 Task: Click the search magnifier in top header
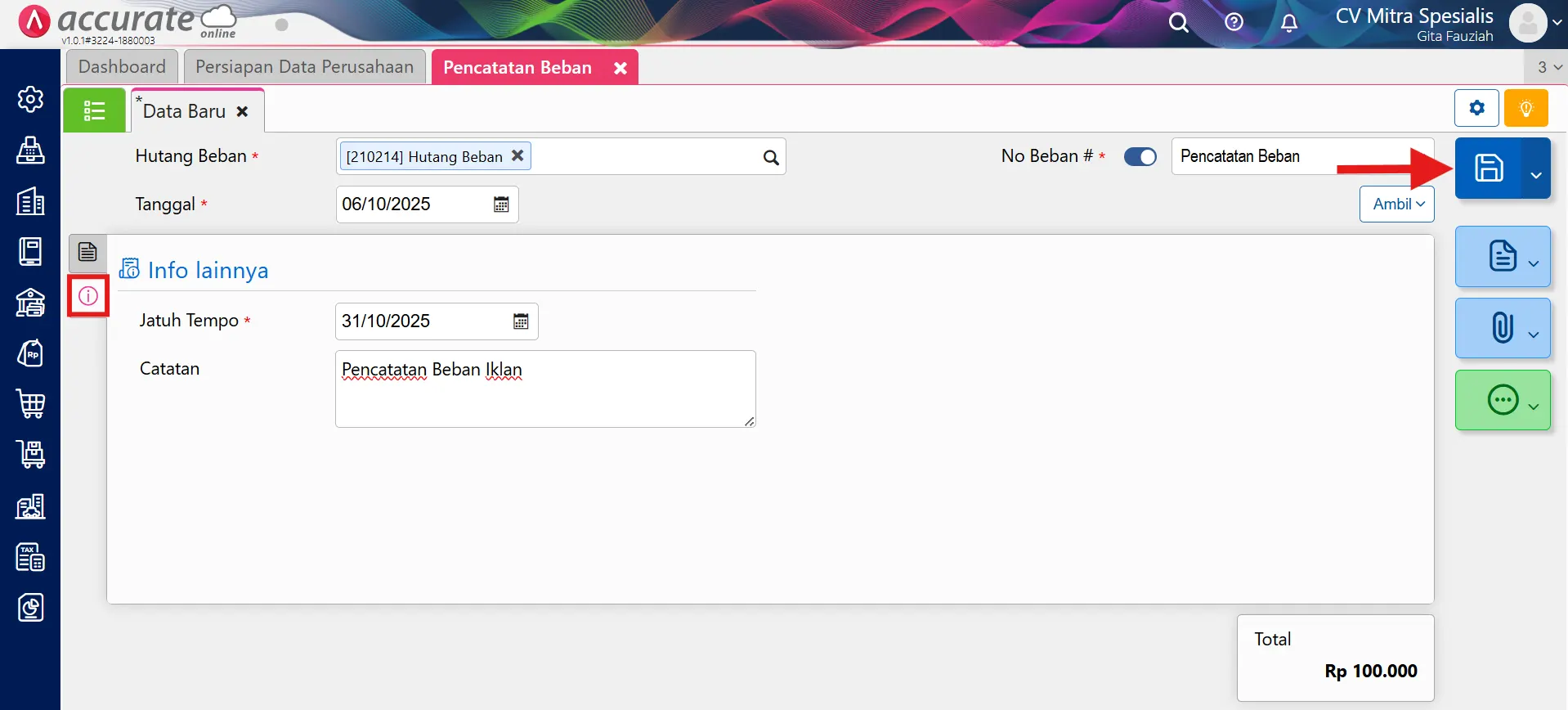pos(1178,23)
